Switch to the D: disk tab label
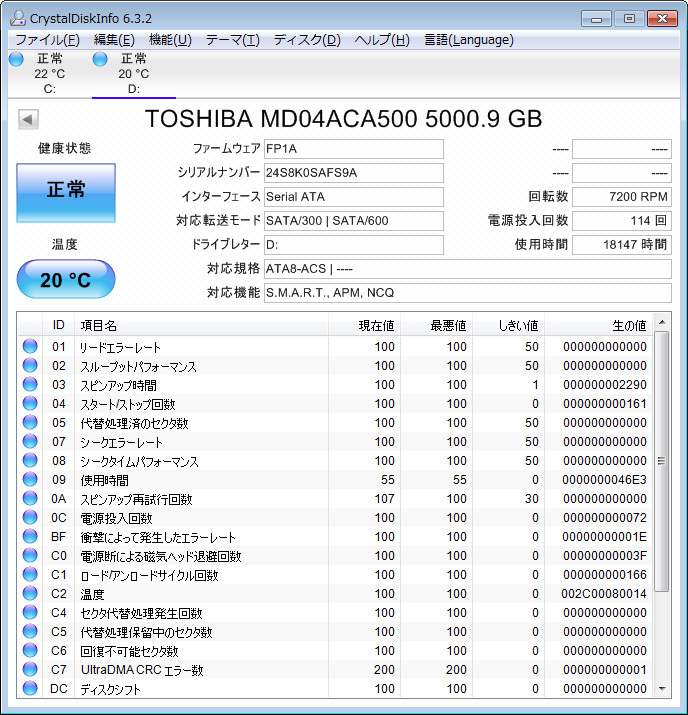688x715 pixels. point(134,89)
